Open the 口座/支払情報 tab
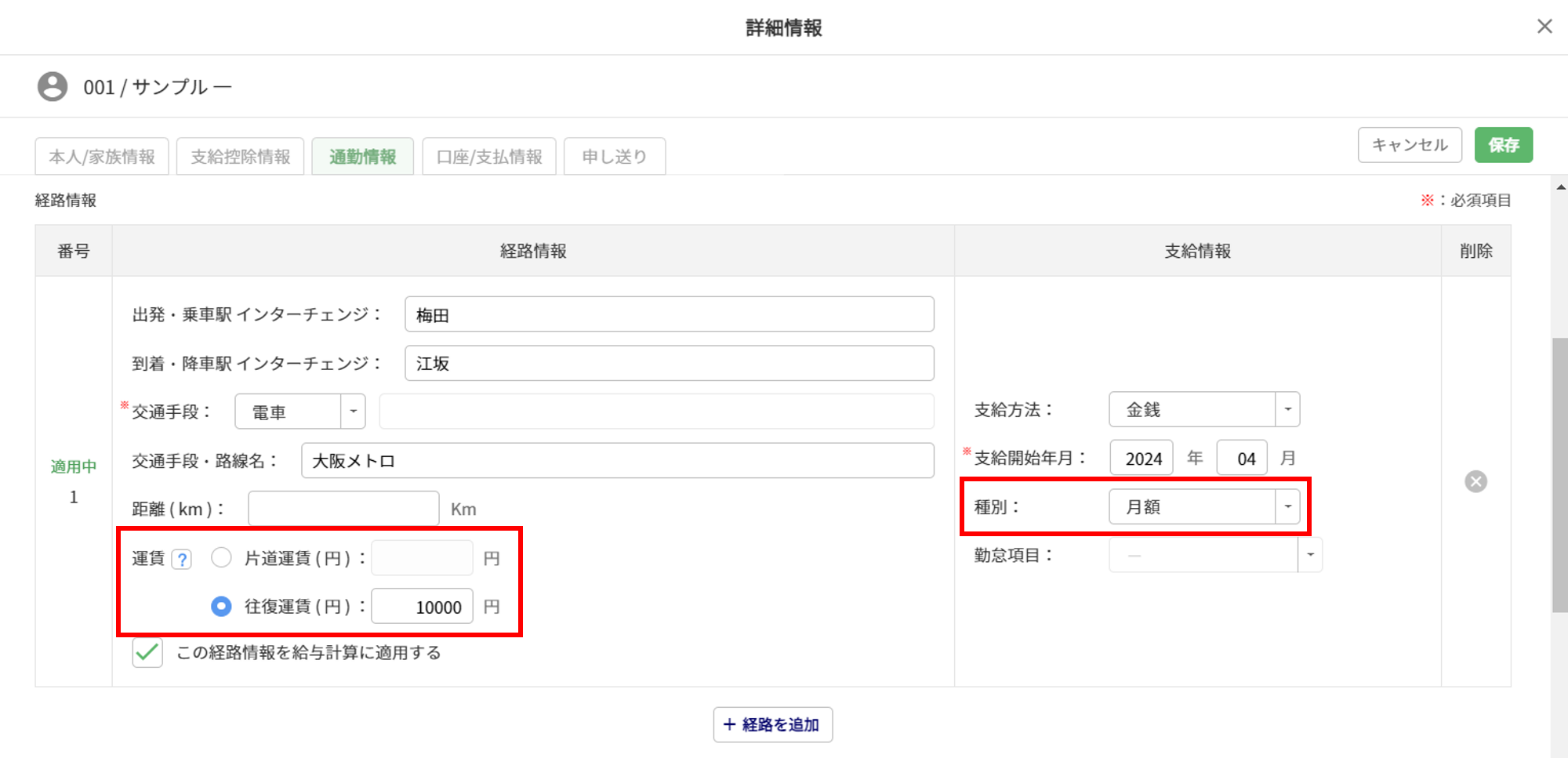The image size is (1568, 758). [x=489, y=157]
